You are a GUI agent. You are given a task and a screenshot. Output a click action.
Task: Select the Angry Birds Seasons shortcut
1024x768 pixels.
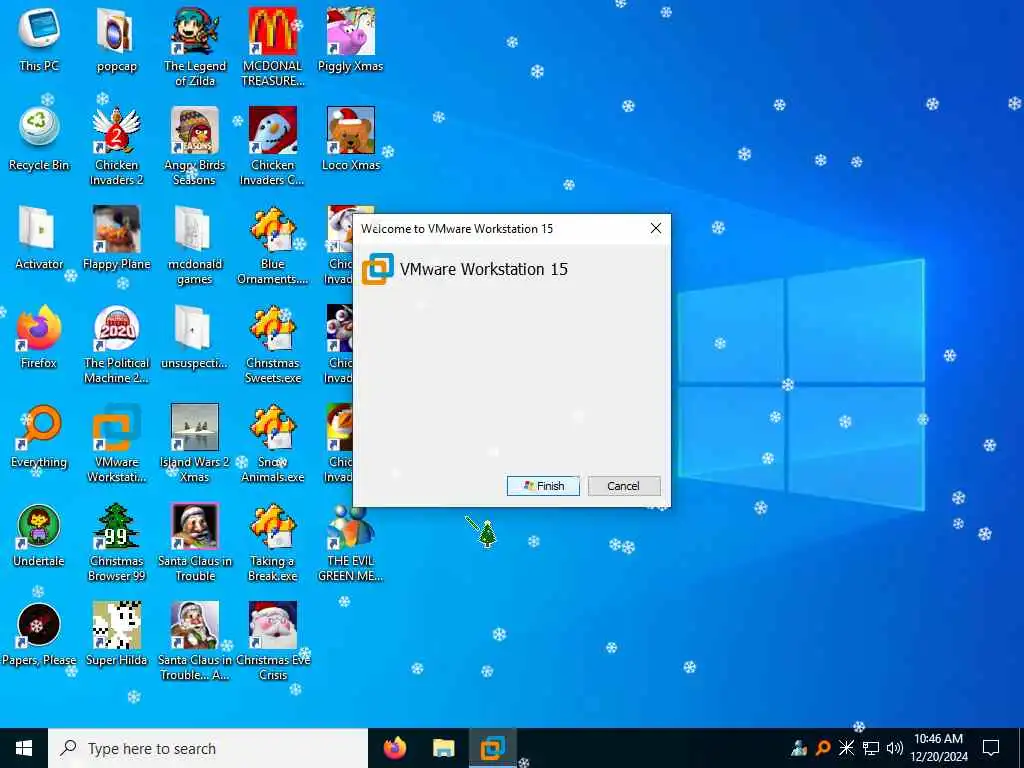(x=195, y=146)
